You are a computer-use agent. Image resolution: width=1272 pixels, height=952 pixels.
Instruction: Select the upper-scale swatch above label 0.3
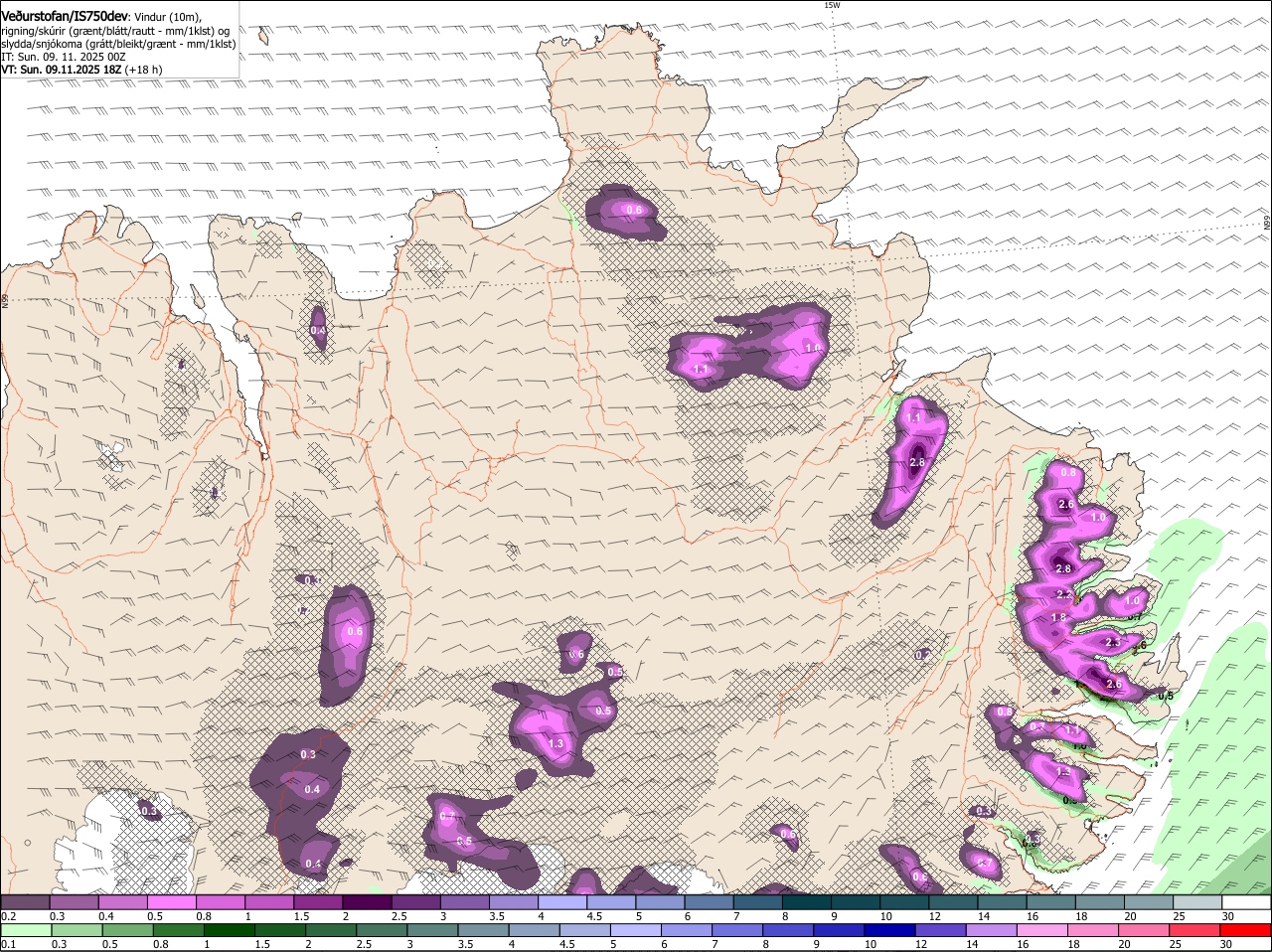coord(74,902)
